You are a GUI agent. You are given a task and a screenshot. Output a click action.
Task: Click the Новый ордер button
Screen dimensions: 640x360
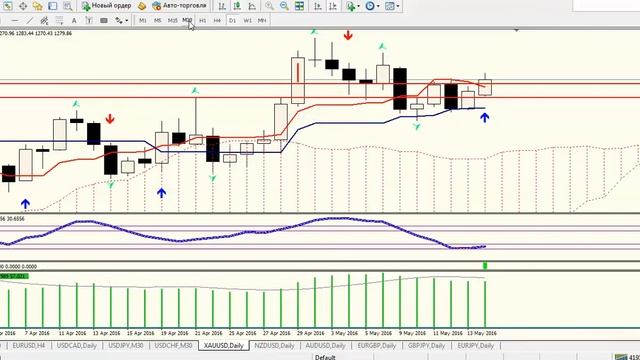106,6
